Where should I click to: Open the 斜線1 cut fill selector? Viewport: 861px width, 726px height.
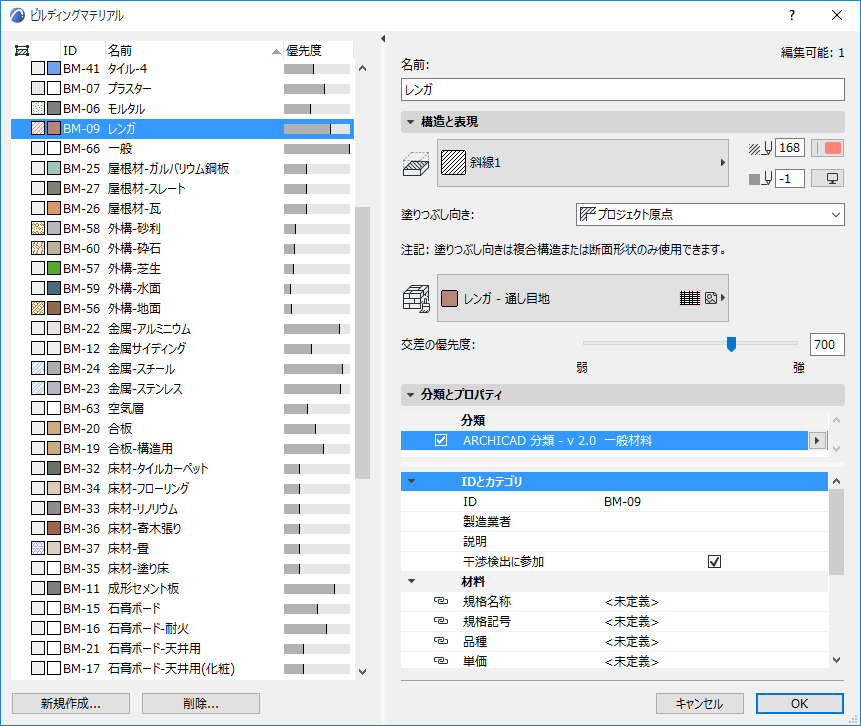click(583, 163)
